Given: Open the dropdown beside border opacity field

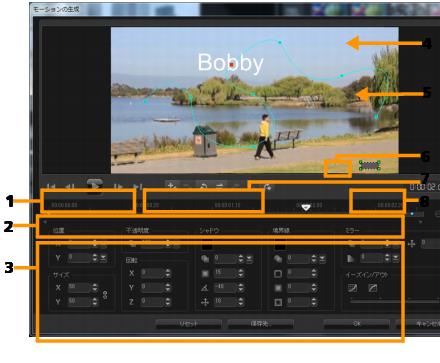Looking at the screenshot, I should [x=322, y=259].
